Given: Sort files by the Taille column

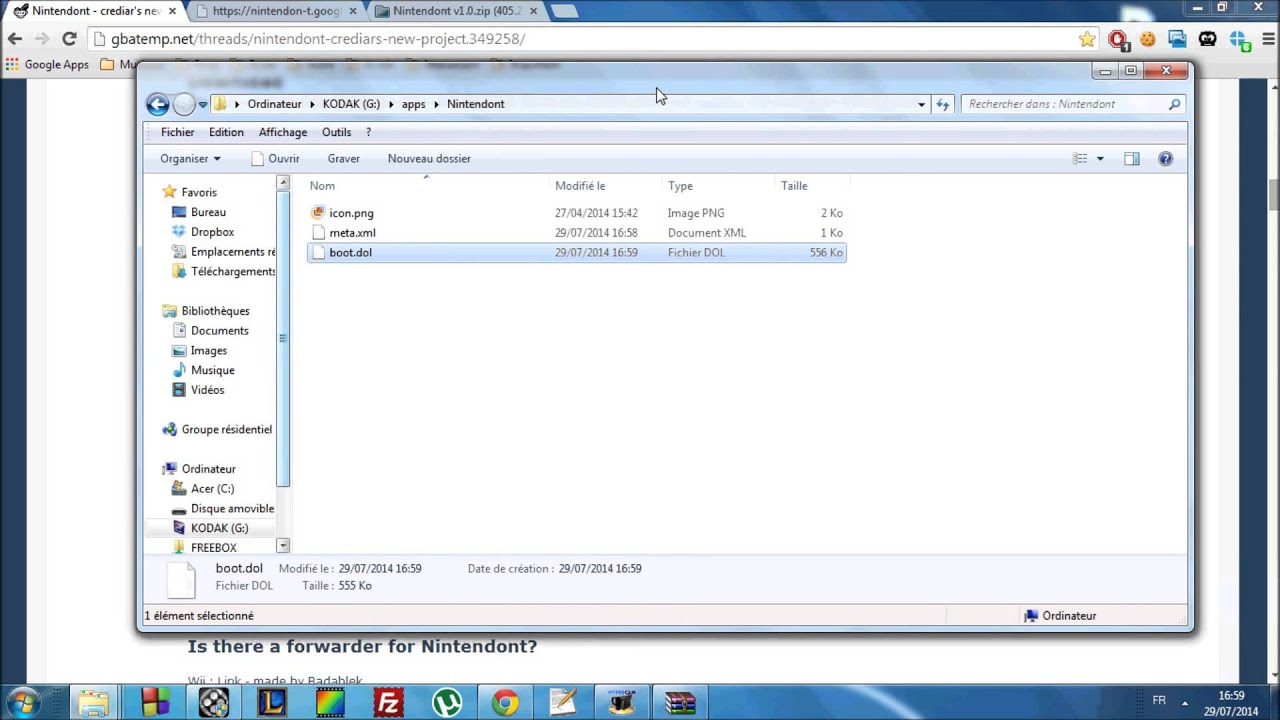Looking at the screenshot, I should tap(812, 185).
